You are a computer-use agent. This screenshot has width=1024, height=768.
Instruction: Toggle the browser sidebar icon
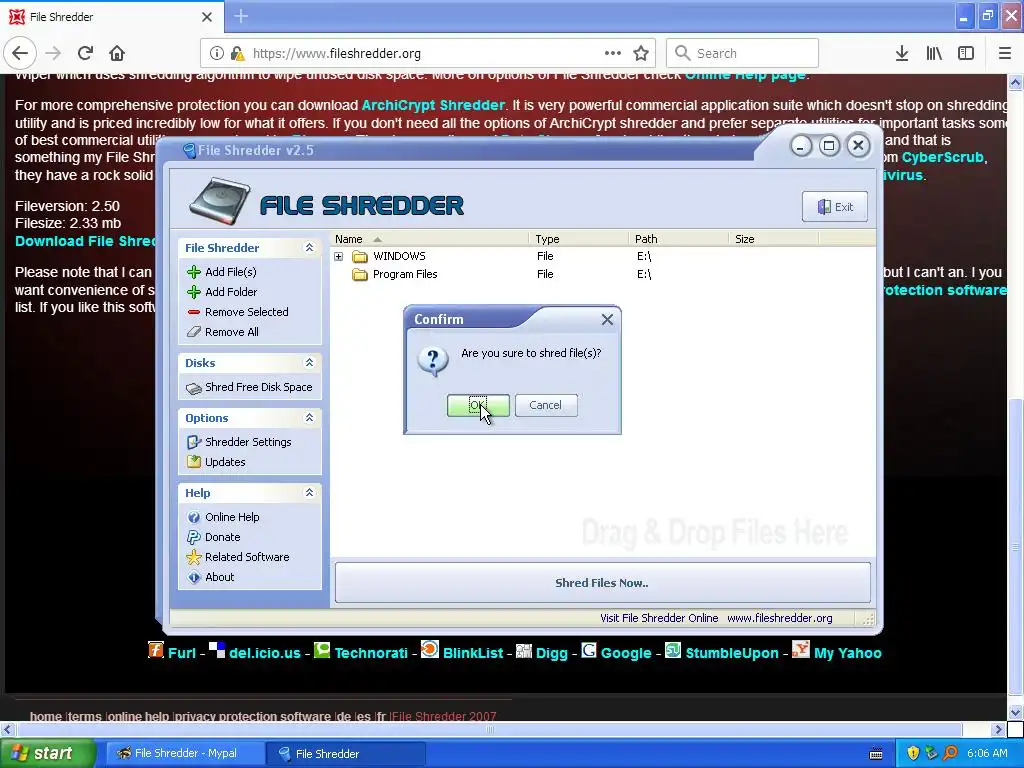coord(966,54)
